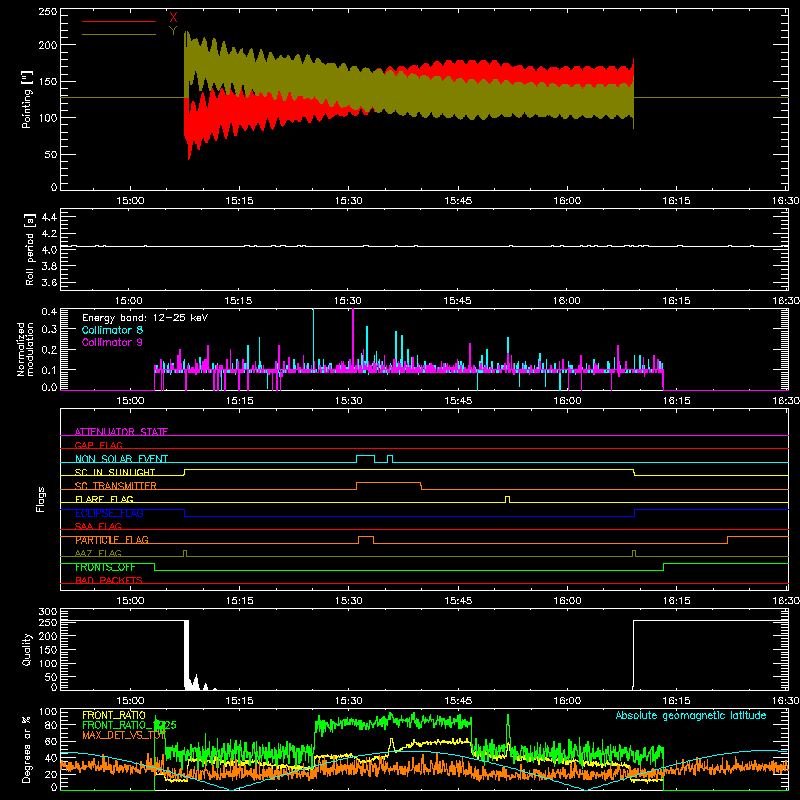Click 15:45 tick label under Flags plot

(458, 601)
